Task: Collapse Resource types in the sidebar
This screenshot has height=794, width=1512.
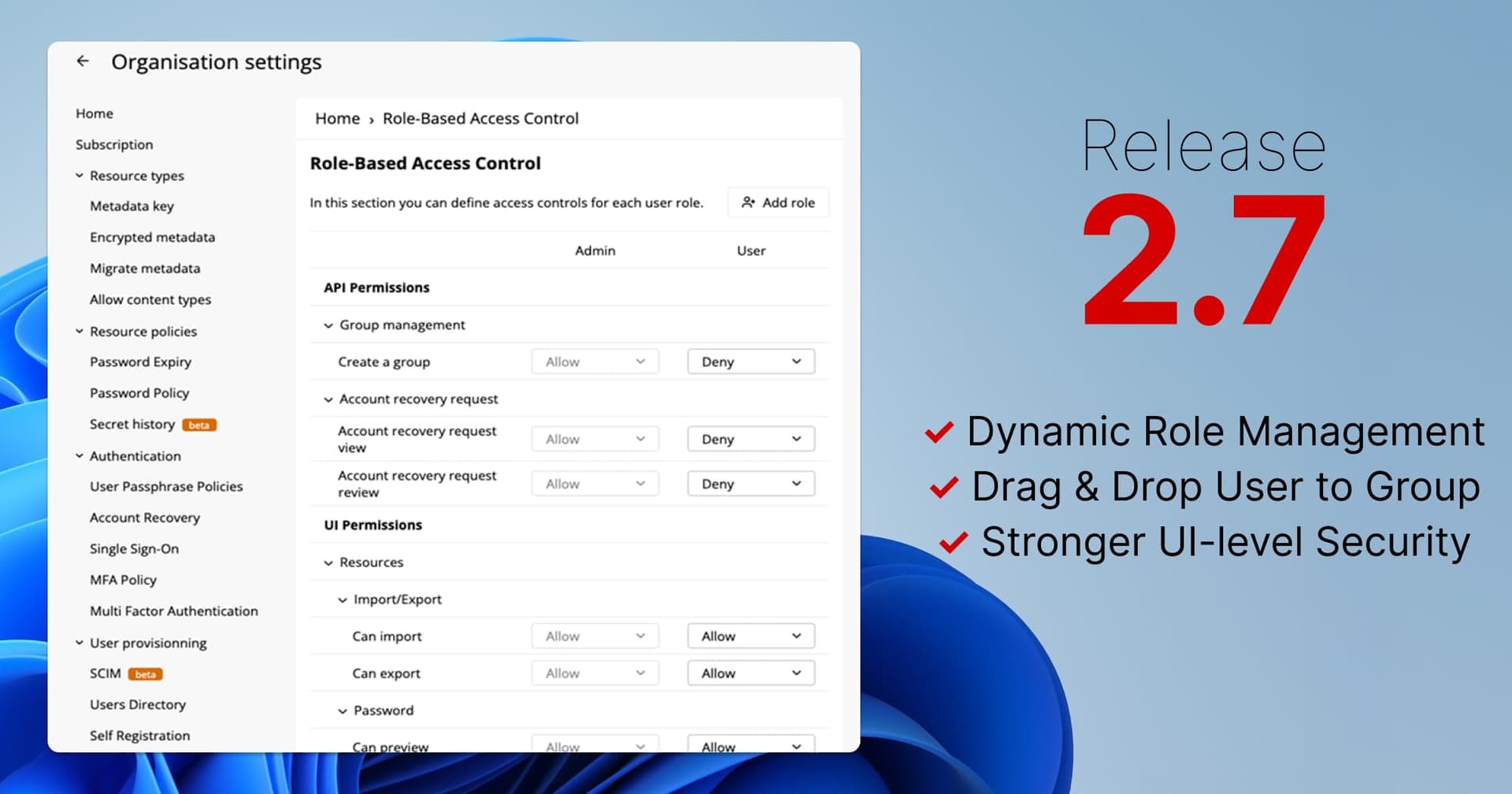Action: click(79, 175)
